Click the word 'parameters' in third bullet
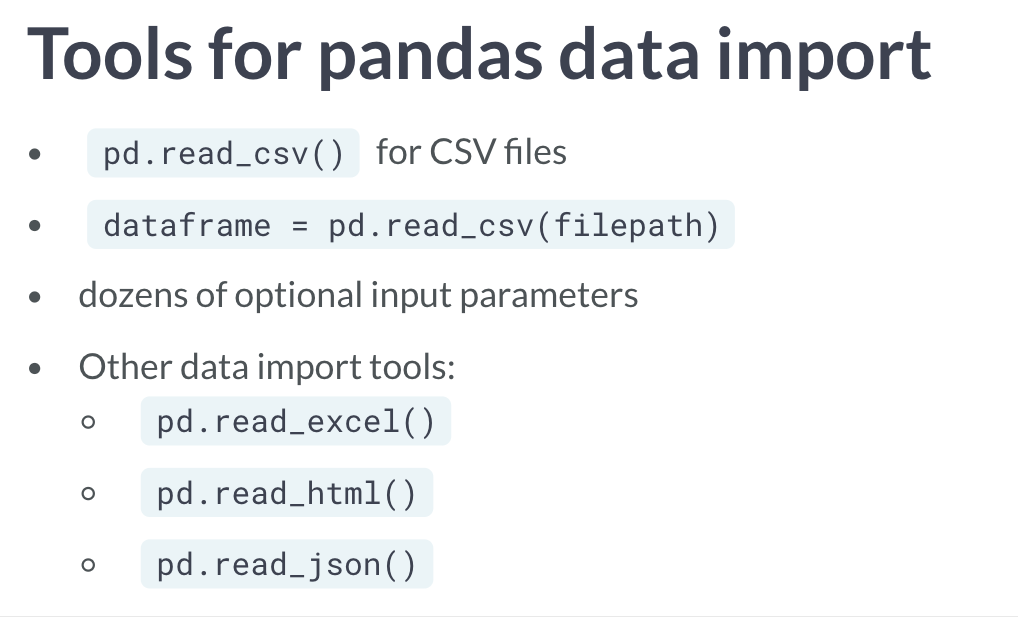Viewport: 1018px width, 618px height. [549, 297]
